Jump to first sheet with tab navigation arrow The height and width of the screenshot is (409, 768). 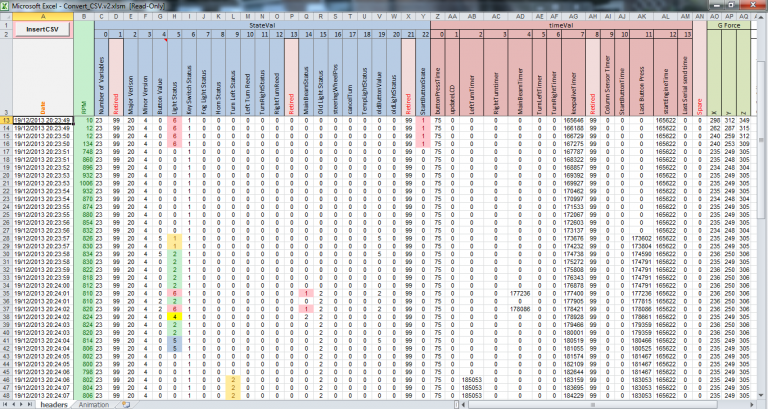(x=6, y=405)
